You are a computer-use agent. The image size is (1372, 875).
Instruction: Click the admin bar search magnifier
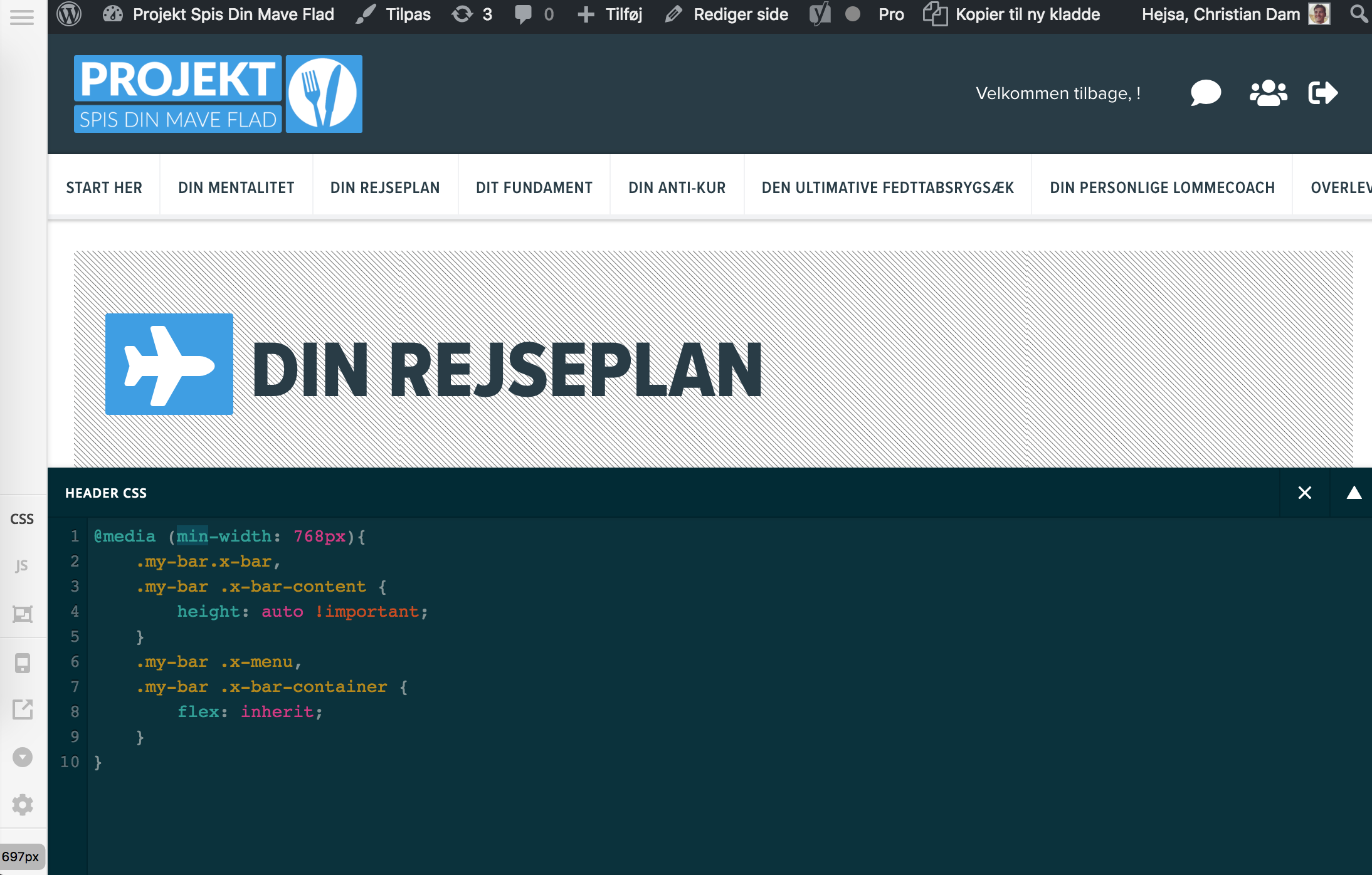click(x=1358, y=14)
